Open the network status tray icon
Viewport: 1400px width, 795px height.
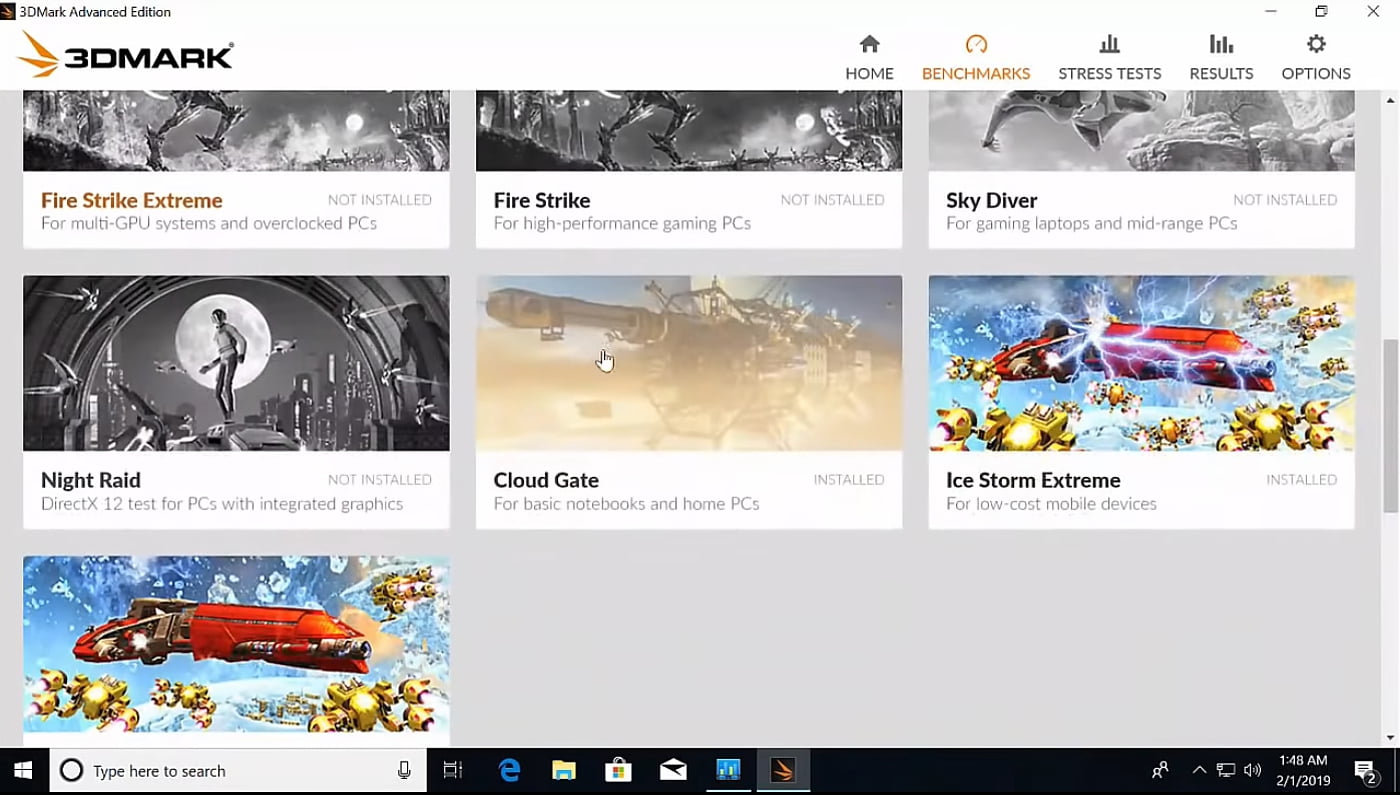point(1226,770)
